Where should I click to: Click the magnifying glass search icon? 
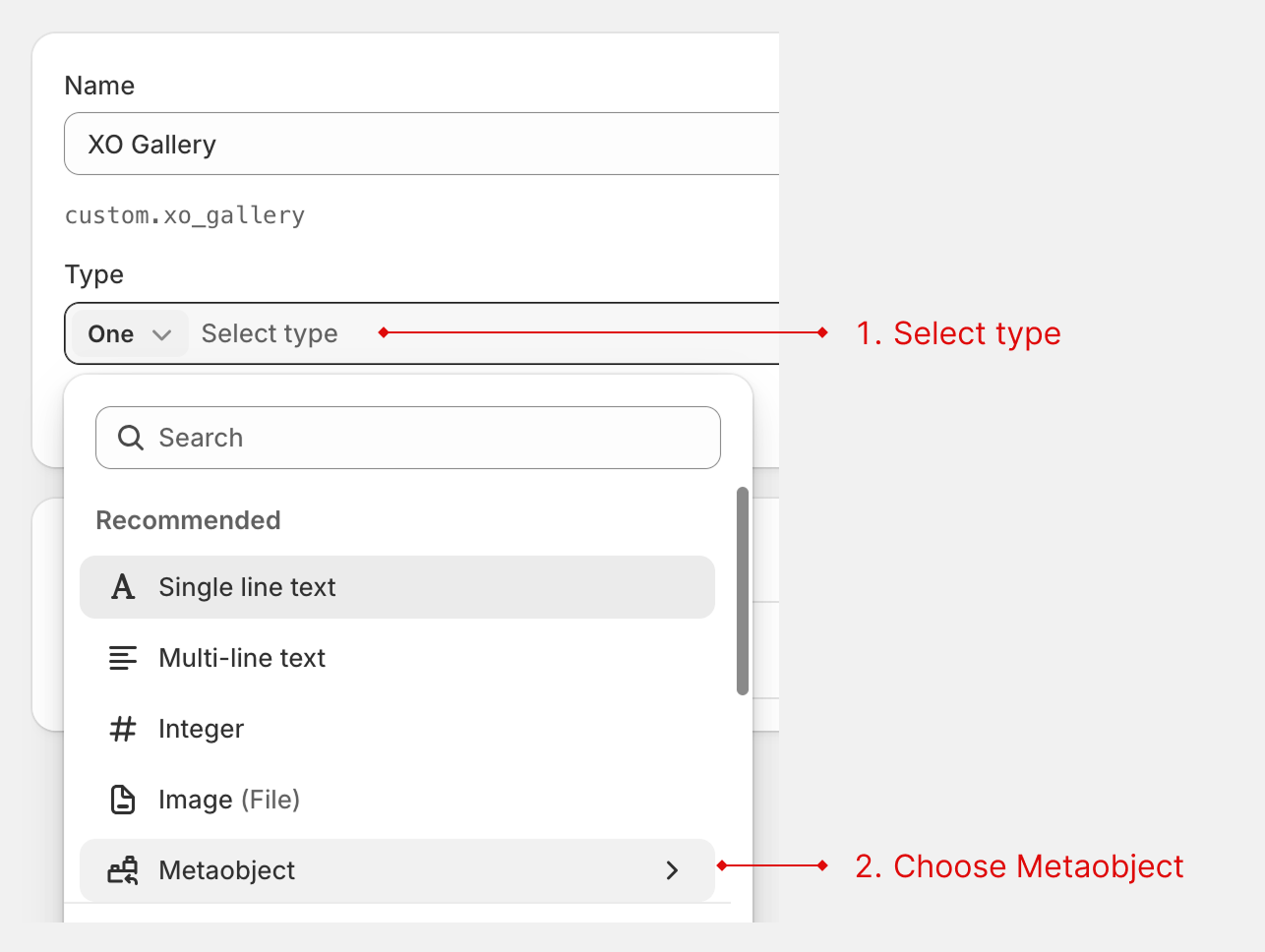coord(131,438)
